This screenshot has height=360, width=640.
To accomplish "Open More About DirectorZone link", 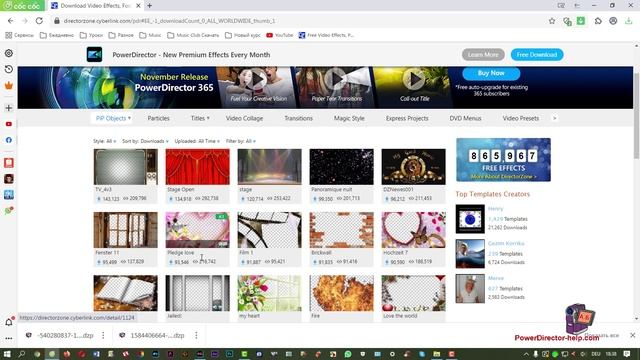I will [504, 177].
